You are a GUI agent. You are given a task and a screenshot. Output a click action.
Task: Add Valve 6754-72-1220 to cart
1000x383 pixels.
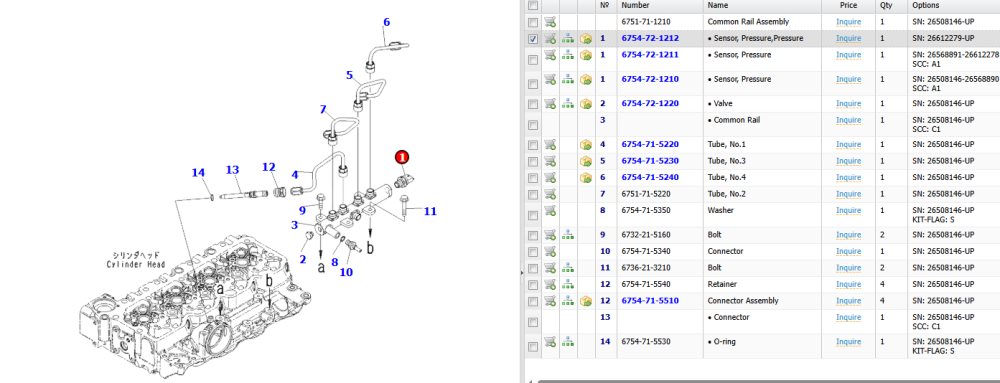pyautogui.click(x=550, y=103)
